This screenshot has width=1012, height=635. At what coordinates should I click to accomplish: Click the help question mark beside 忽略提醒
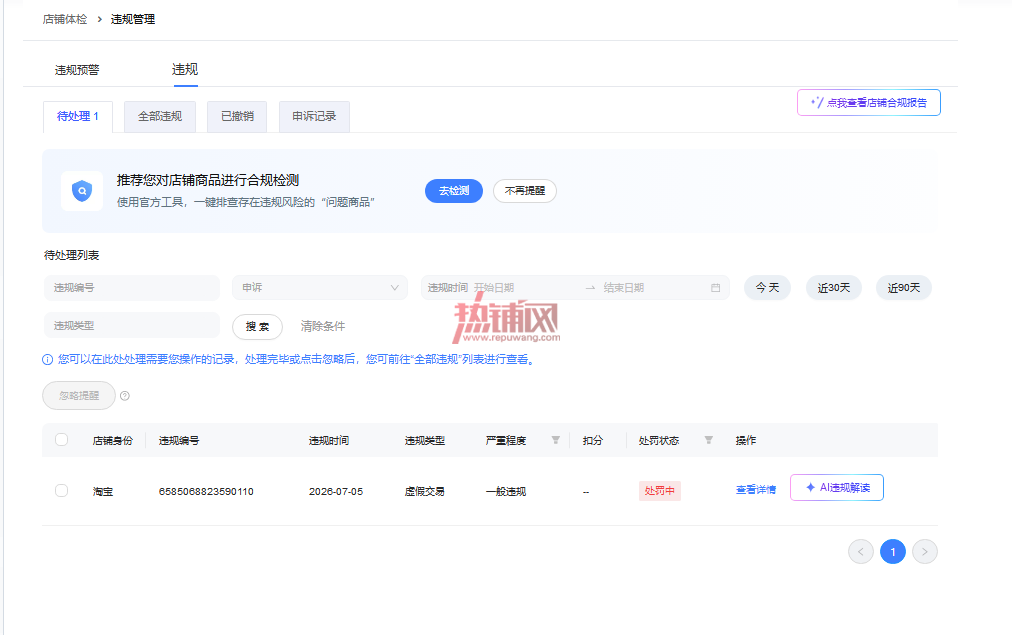point(125,396)
